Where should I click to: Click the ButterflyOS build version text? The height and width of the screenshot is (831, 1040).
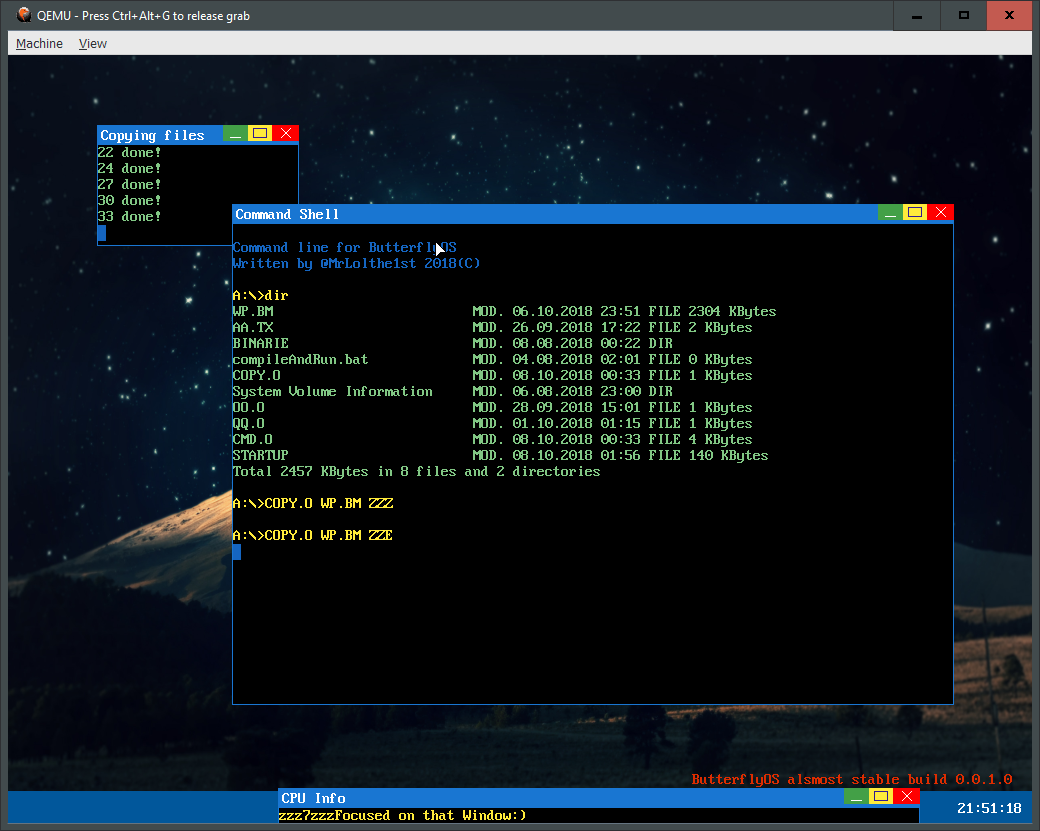852,779
